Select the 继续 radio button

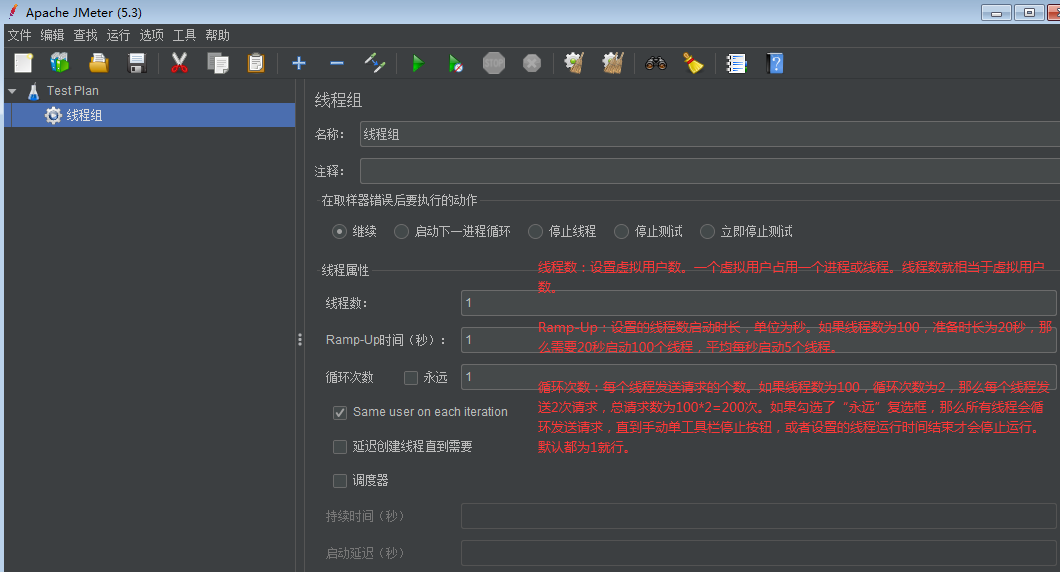tap(339, 232)
